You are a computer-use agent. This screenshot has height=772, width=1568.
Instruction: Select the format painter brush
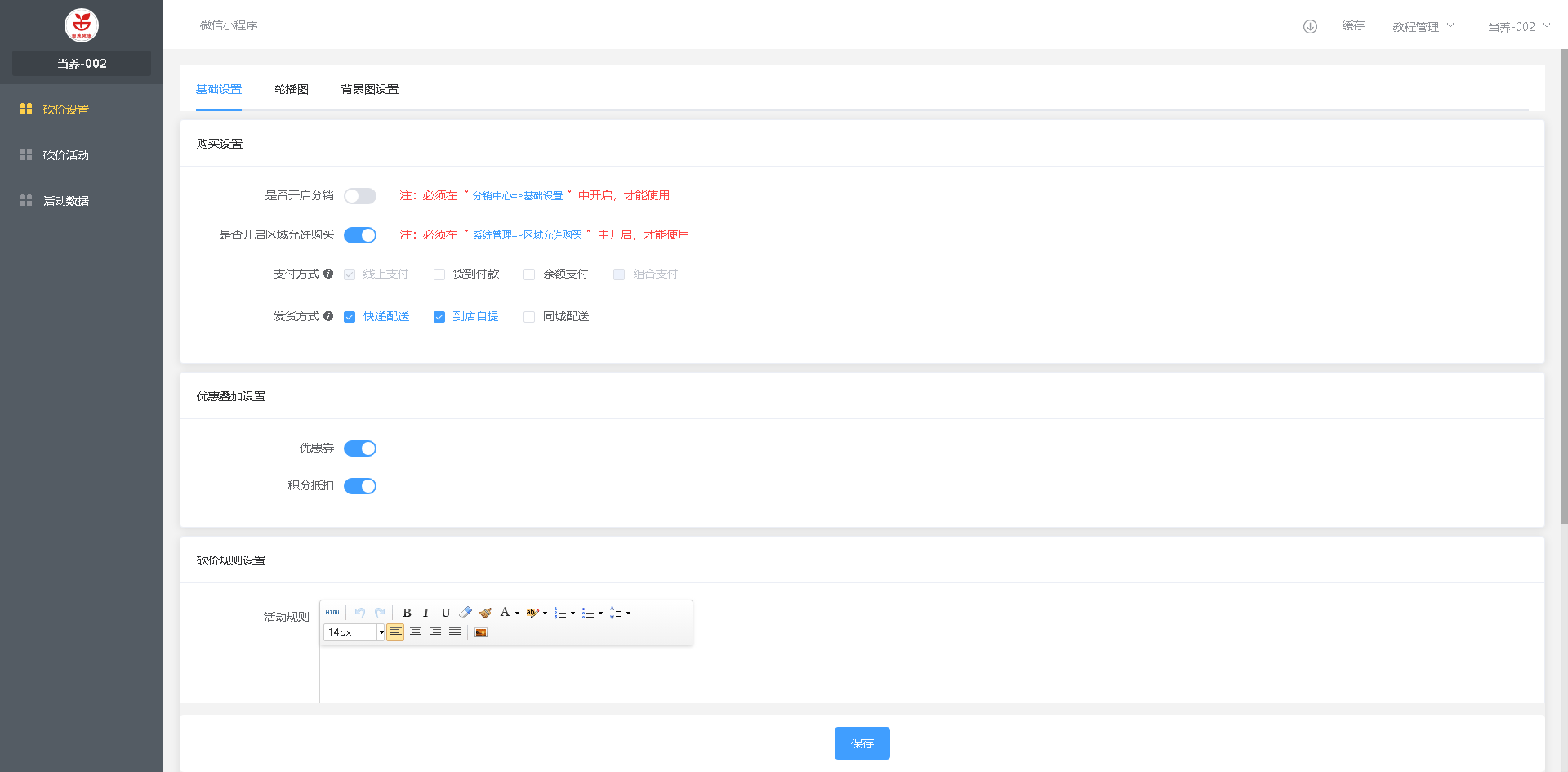(x=485, y=613)
